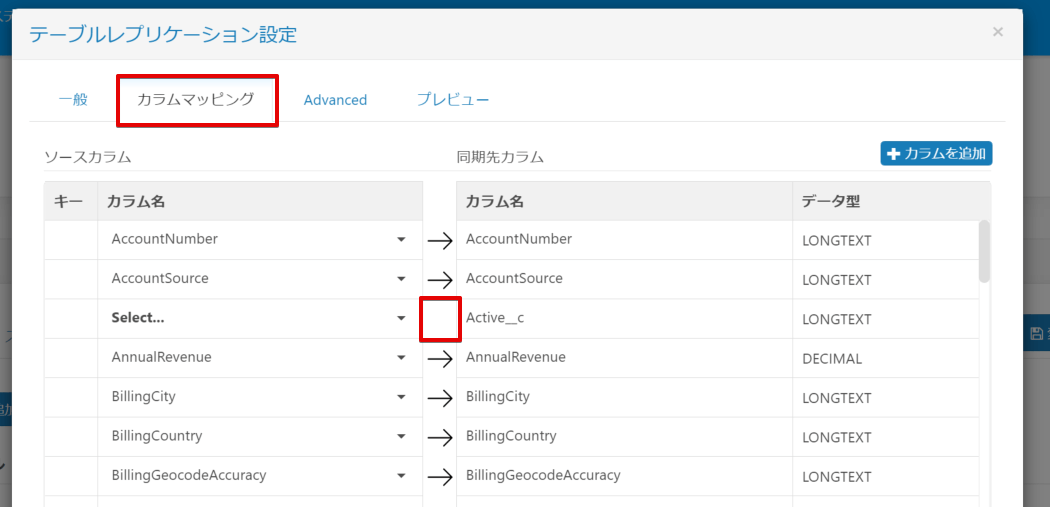Close the table replication settings dialog
Viewport: 1050px width, 507px height.
click(997, 32)
